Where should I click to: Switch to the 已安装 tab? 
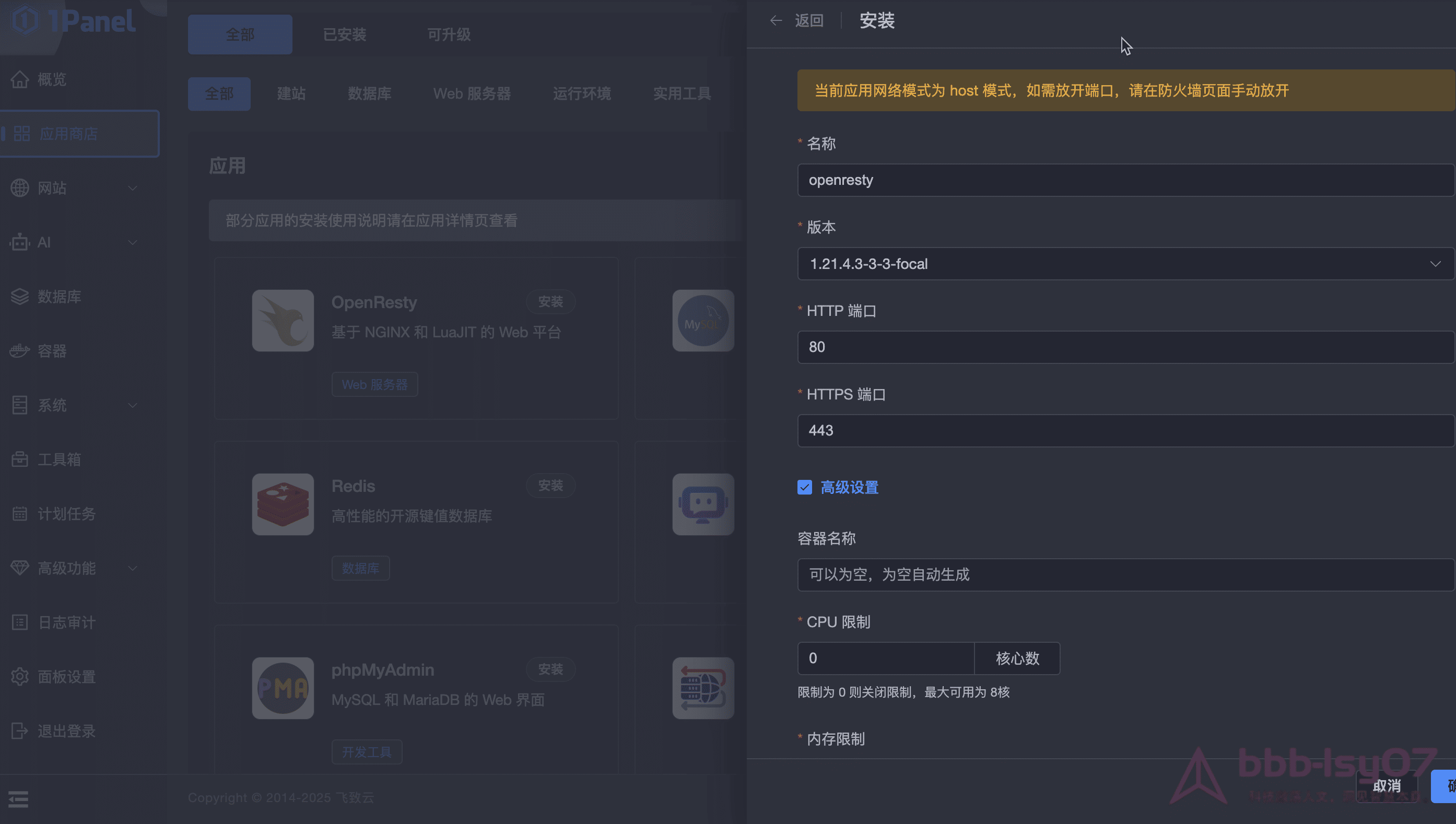coord(345,34)
